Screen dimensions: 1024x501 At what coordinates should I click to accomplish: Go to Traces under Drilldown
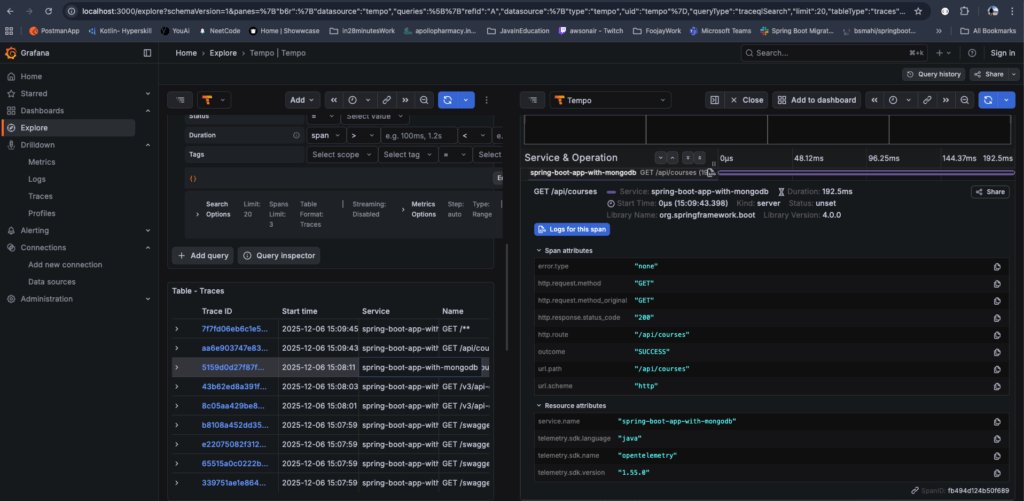tap(40, 196)
